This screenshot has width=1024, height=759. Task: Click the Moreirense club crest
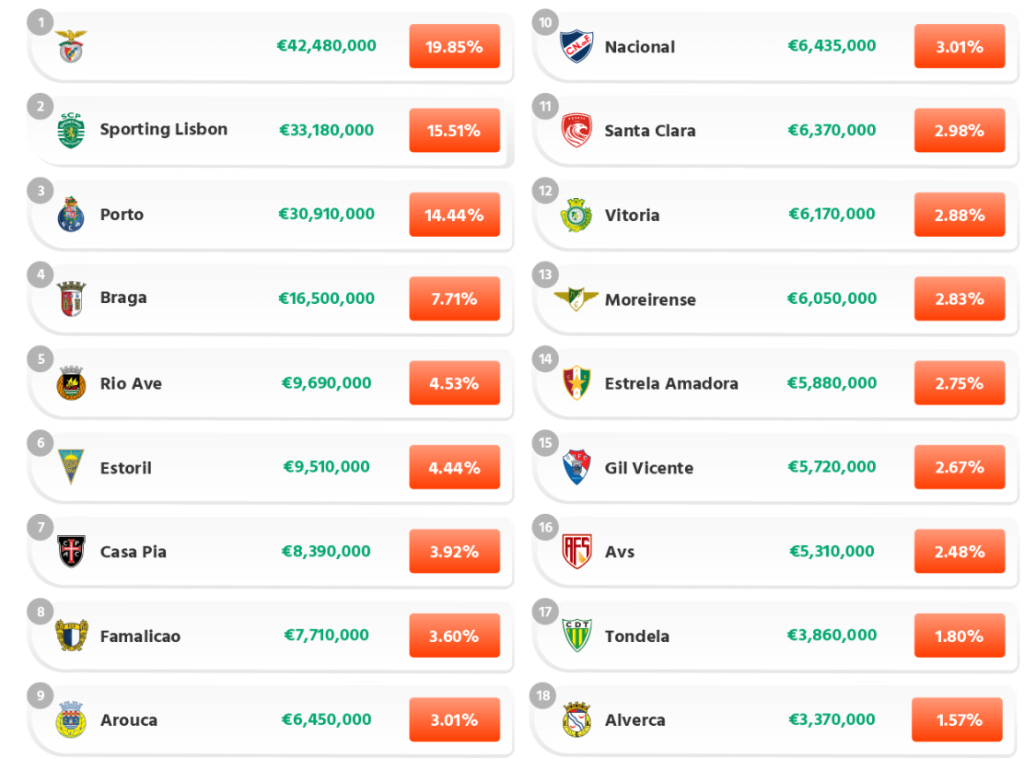pyautogui.click(x=576, y=299)
